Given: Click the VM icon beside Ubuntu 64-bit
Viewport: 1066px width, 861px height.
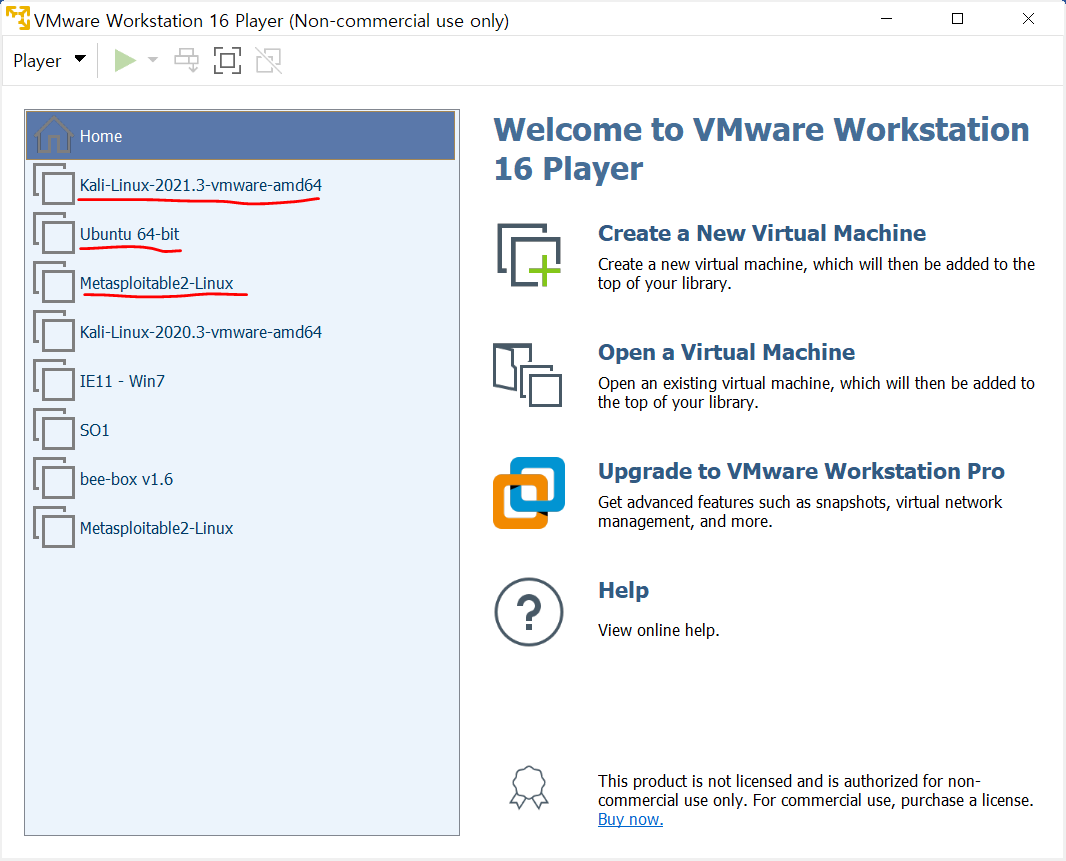Looking at the screenshot, I should 54,233.
